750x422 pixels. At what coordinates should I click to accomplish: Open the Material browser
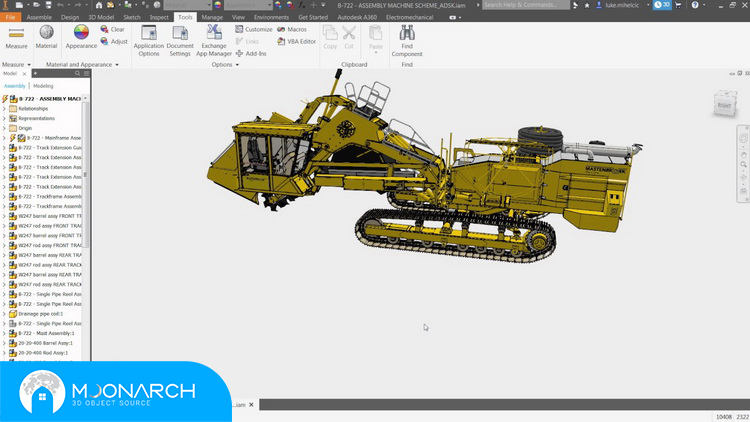pos(46,37)
